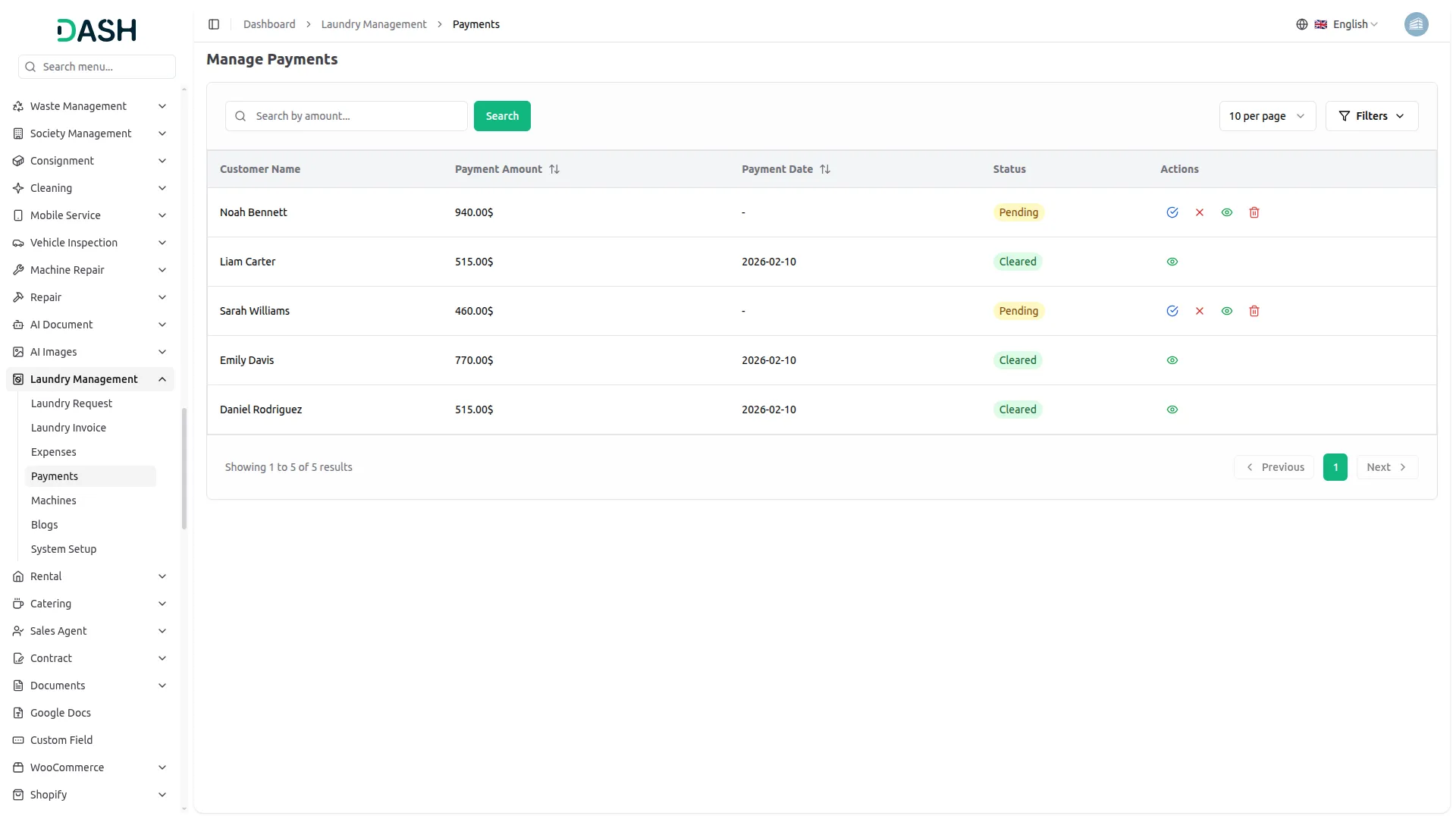Collapse the sidebar using the panel icon
The image size is (1456, 819).
214,24
